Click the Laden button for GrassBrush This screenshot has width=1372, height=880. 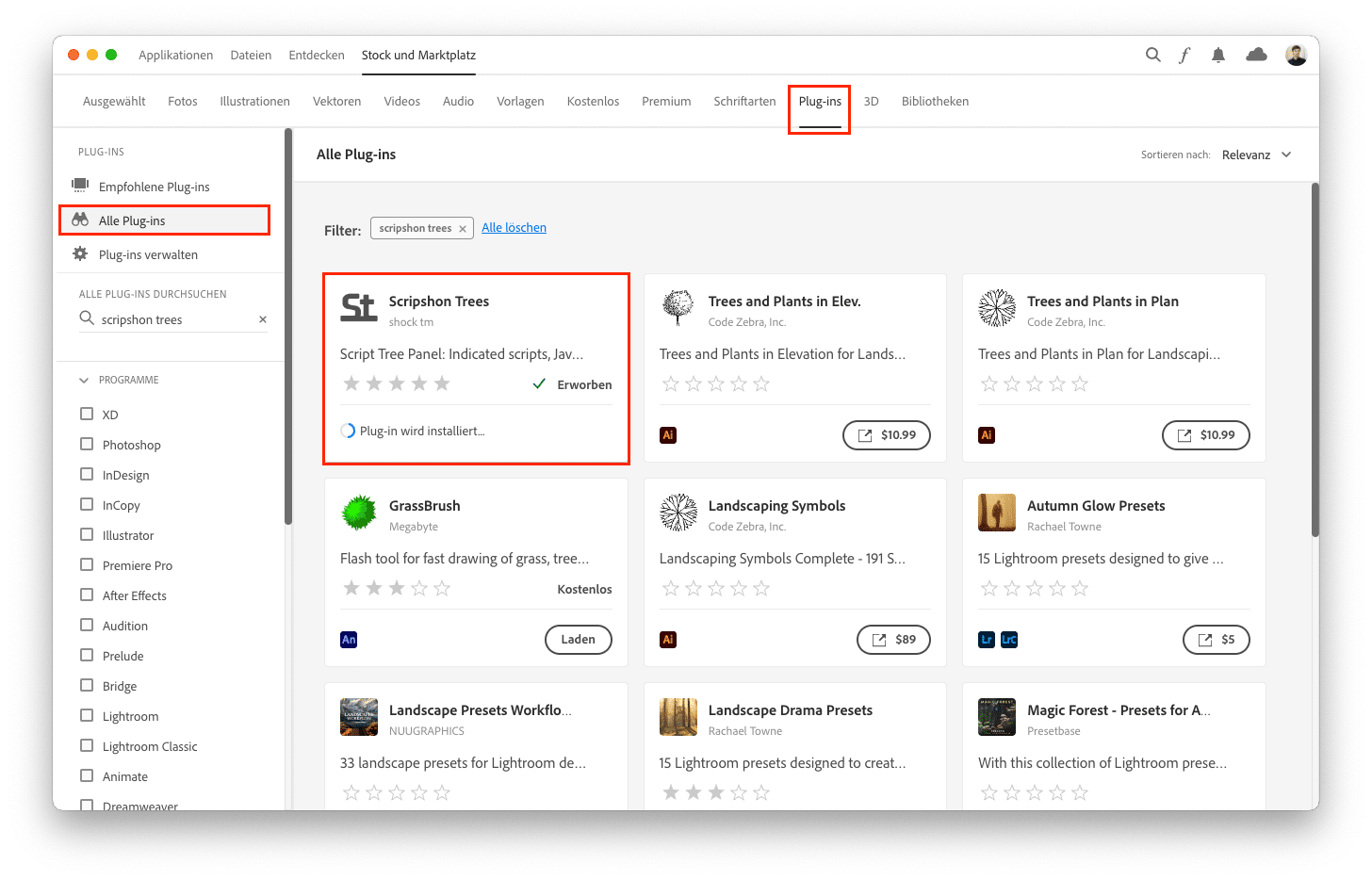pos(579,640)
